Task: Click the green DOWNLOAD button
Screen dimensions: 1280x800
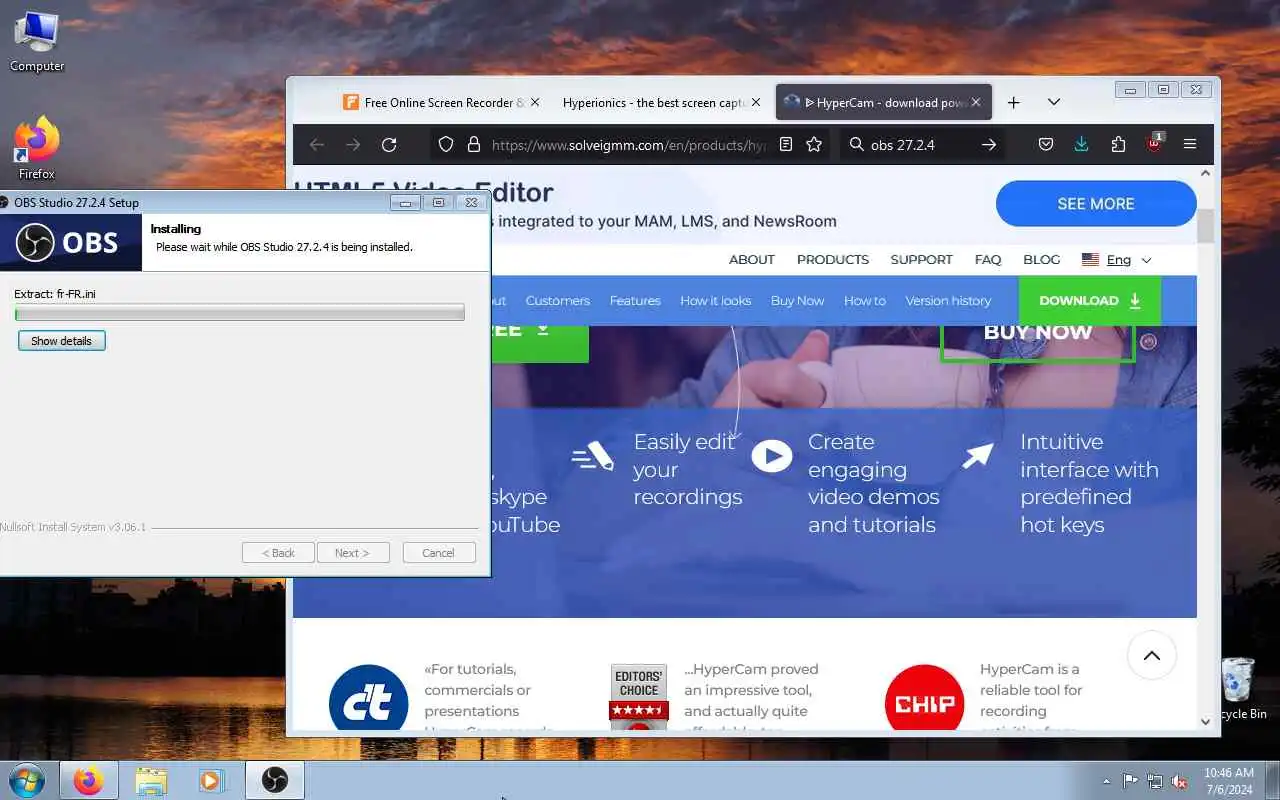Action: coord(1089,300)
